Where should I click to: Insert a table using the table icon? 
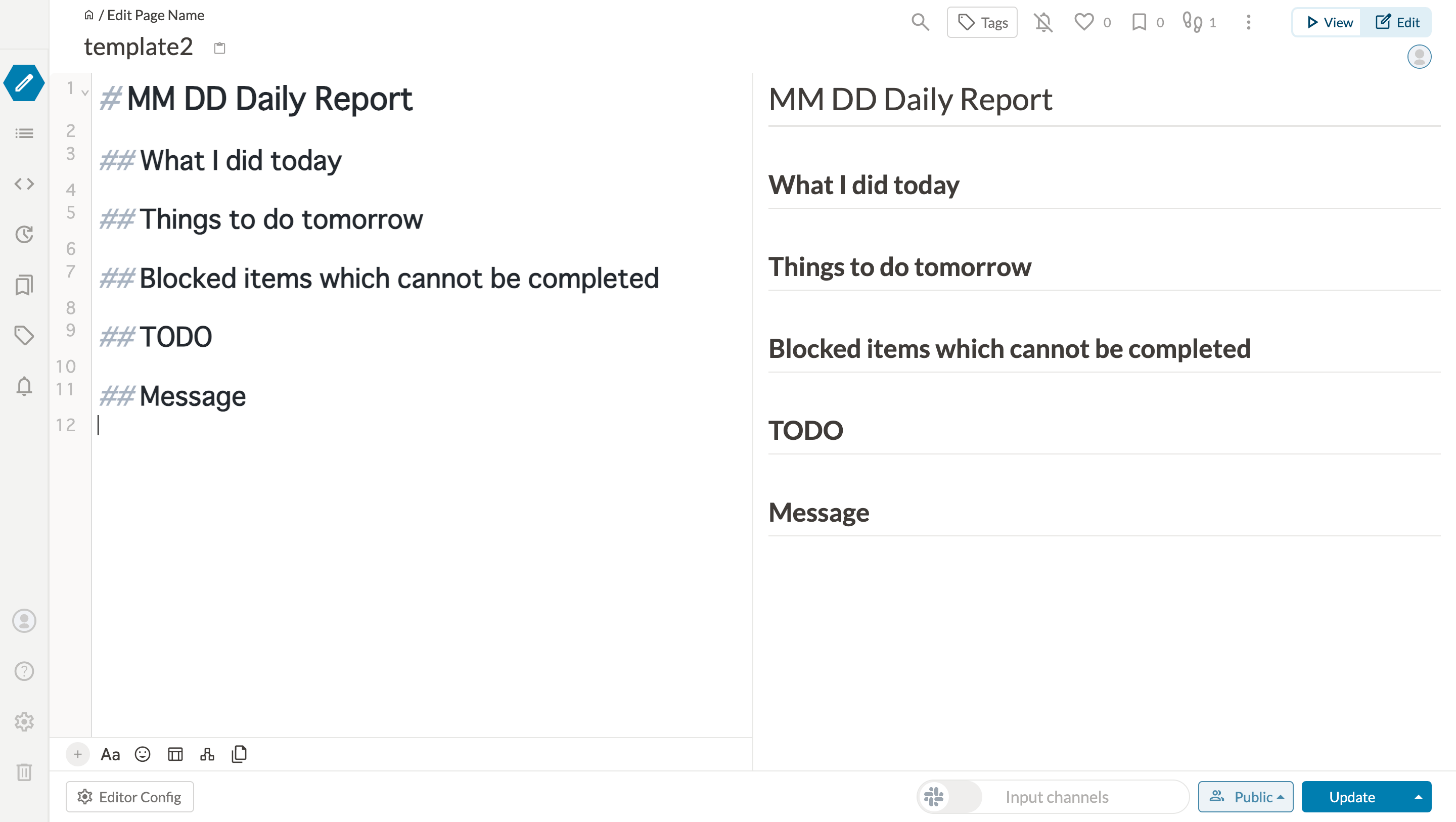(x=175, y=754)
